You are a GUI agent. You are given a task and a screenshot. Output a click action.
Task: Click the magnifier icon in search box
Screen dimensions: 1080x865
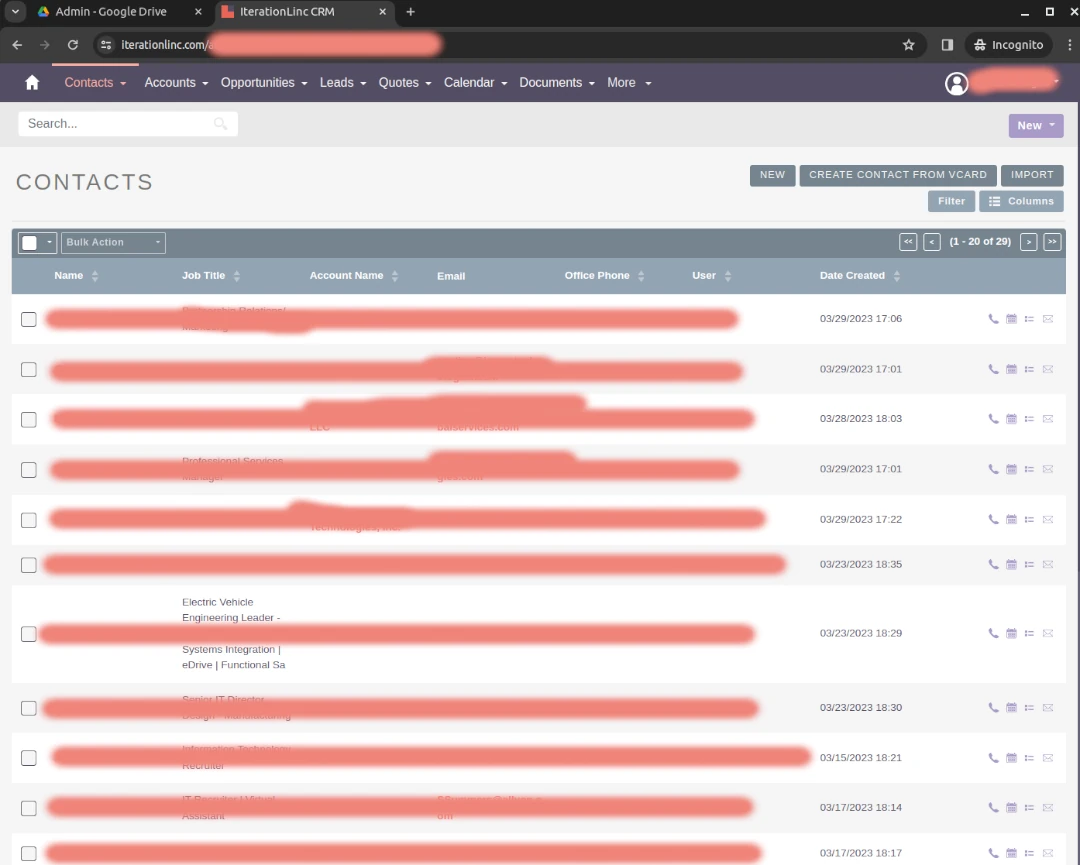[220, 124]
